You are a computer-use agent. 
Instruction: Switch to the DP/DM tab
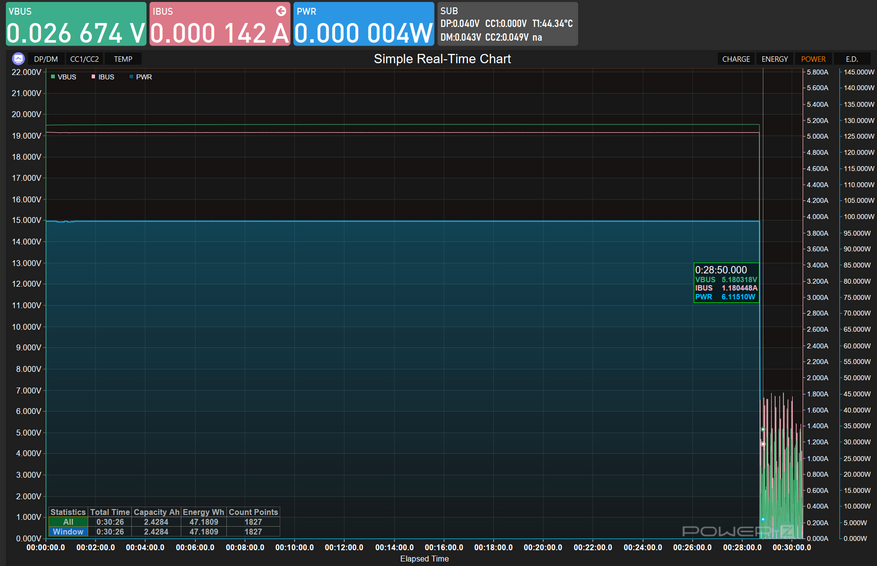pos(46,59)
